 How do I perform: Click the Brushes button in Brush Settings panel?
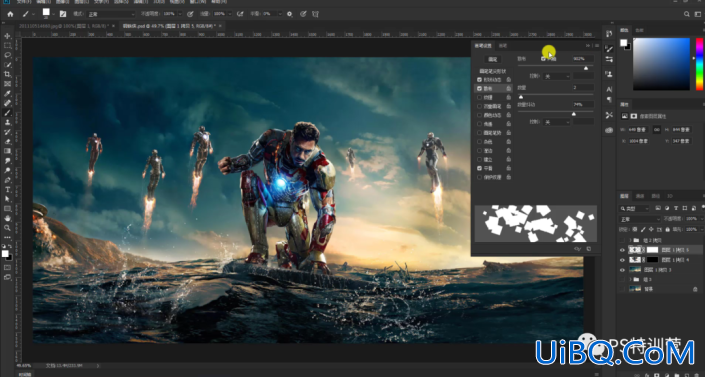493,59
